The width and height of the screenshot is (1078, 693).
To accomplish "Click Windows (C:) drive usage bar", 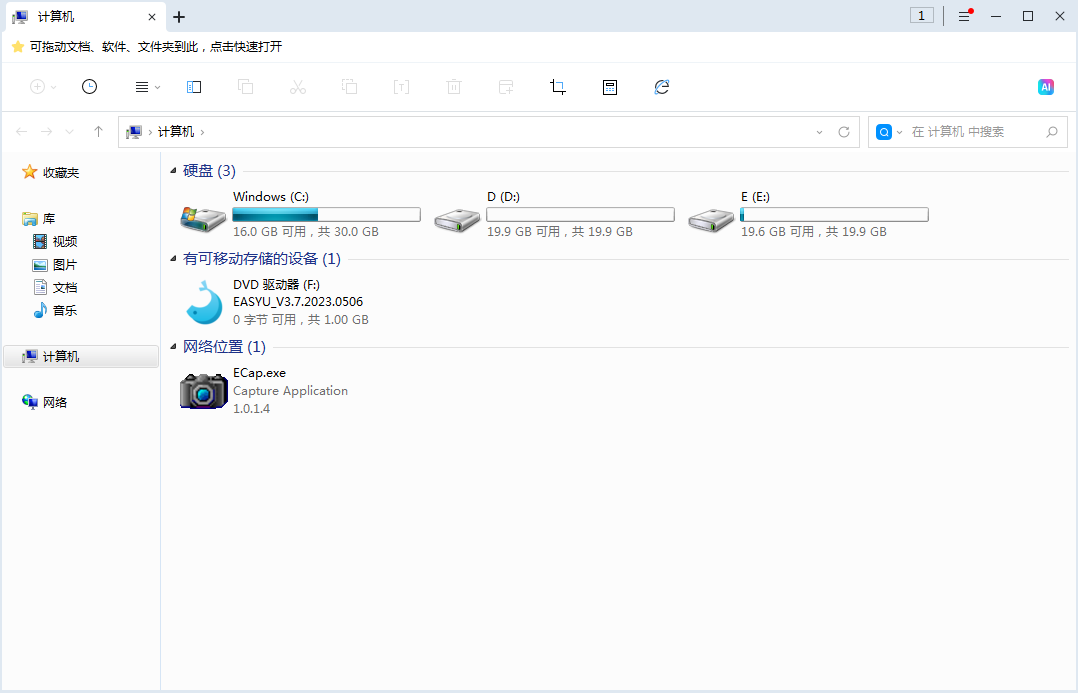I will tap(326, 215).
